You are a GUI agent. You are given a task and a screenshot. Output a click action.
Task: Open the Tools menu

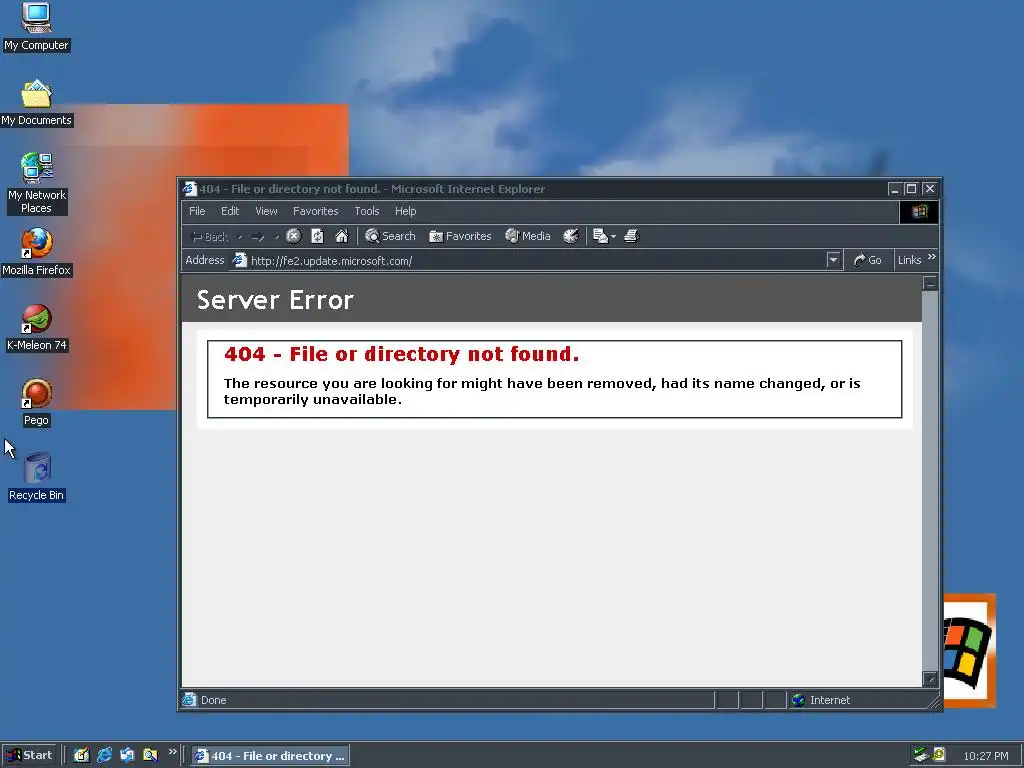pyautogui.click(x=367, y=211)
